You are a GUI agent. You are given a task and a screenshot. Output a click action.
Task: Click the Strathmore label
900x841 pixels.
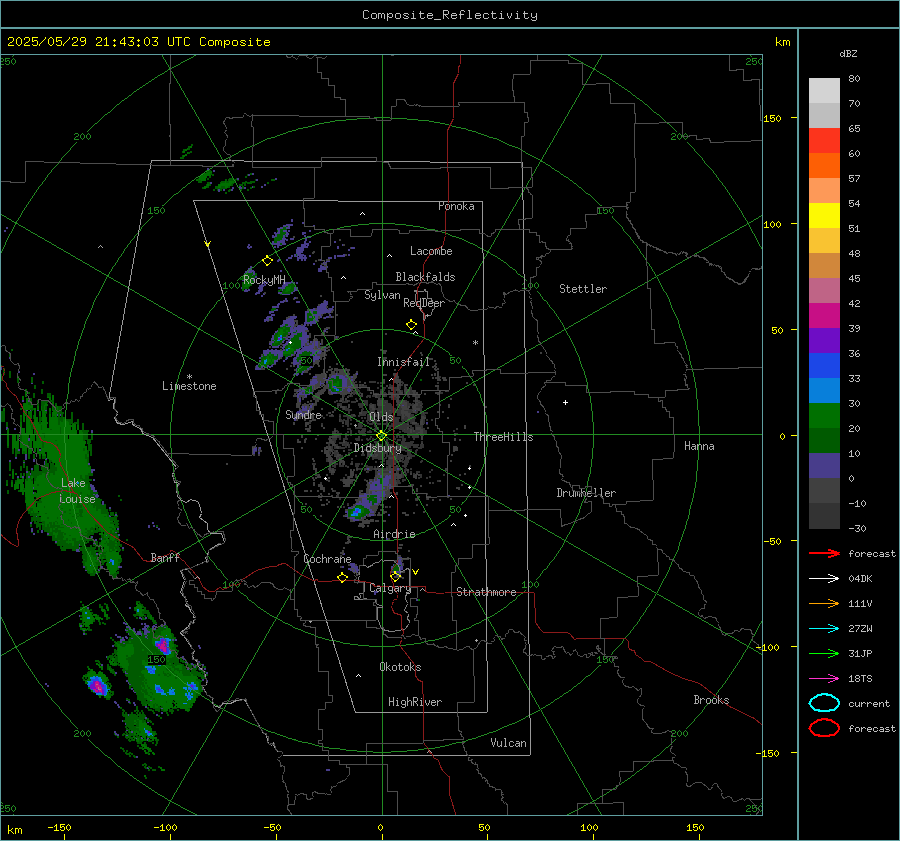(486, 592)
